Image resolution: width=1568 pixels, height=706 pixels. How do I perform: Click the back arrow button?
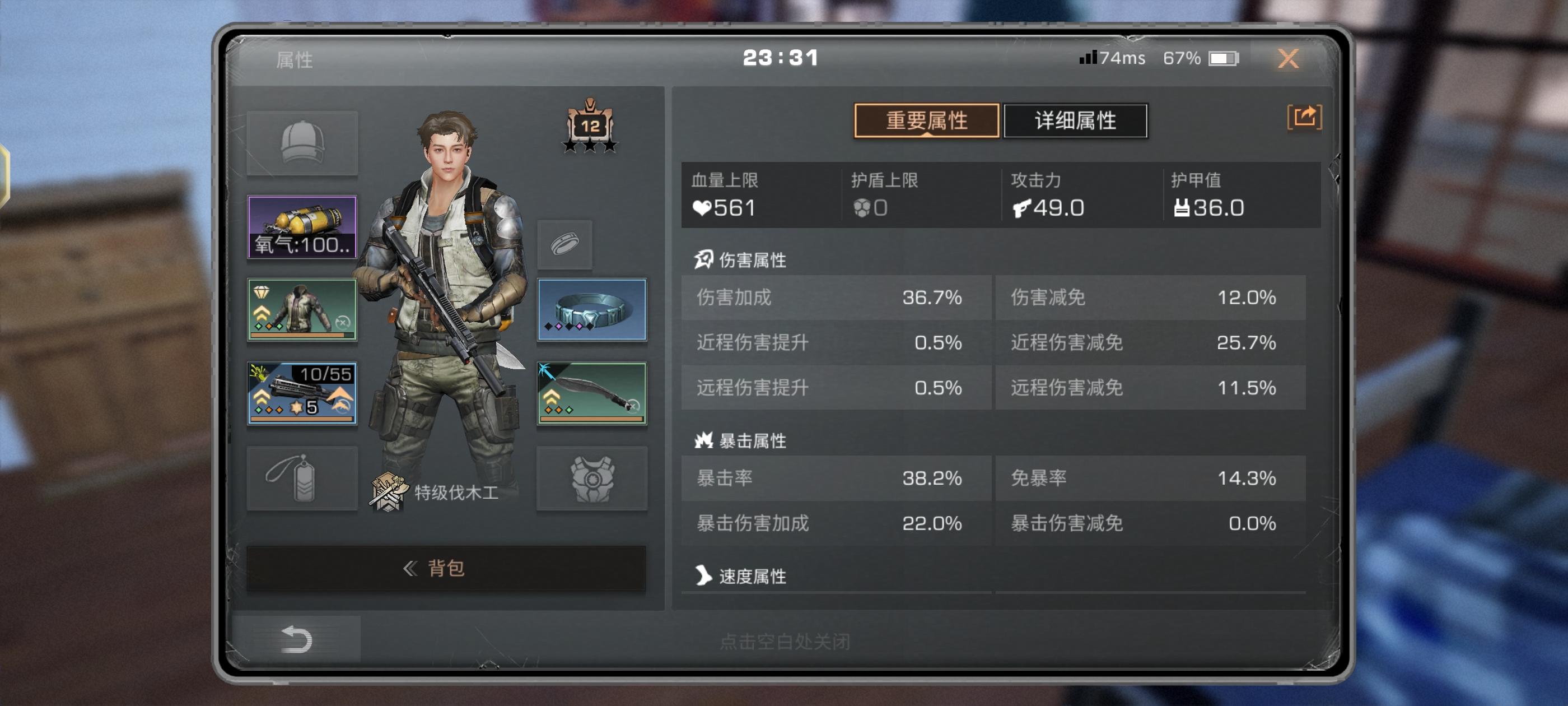[296, 640]
